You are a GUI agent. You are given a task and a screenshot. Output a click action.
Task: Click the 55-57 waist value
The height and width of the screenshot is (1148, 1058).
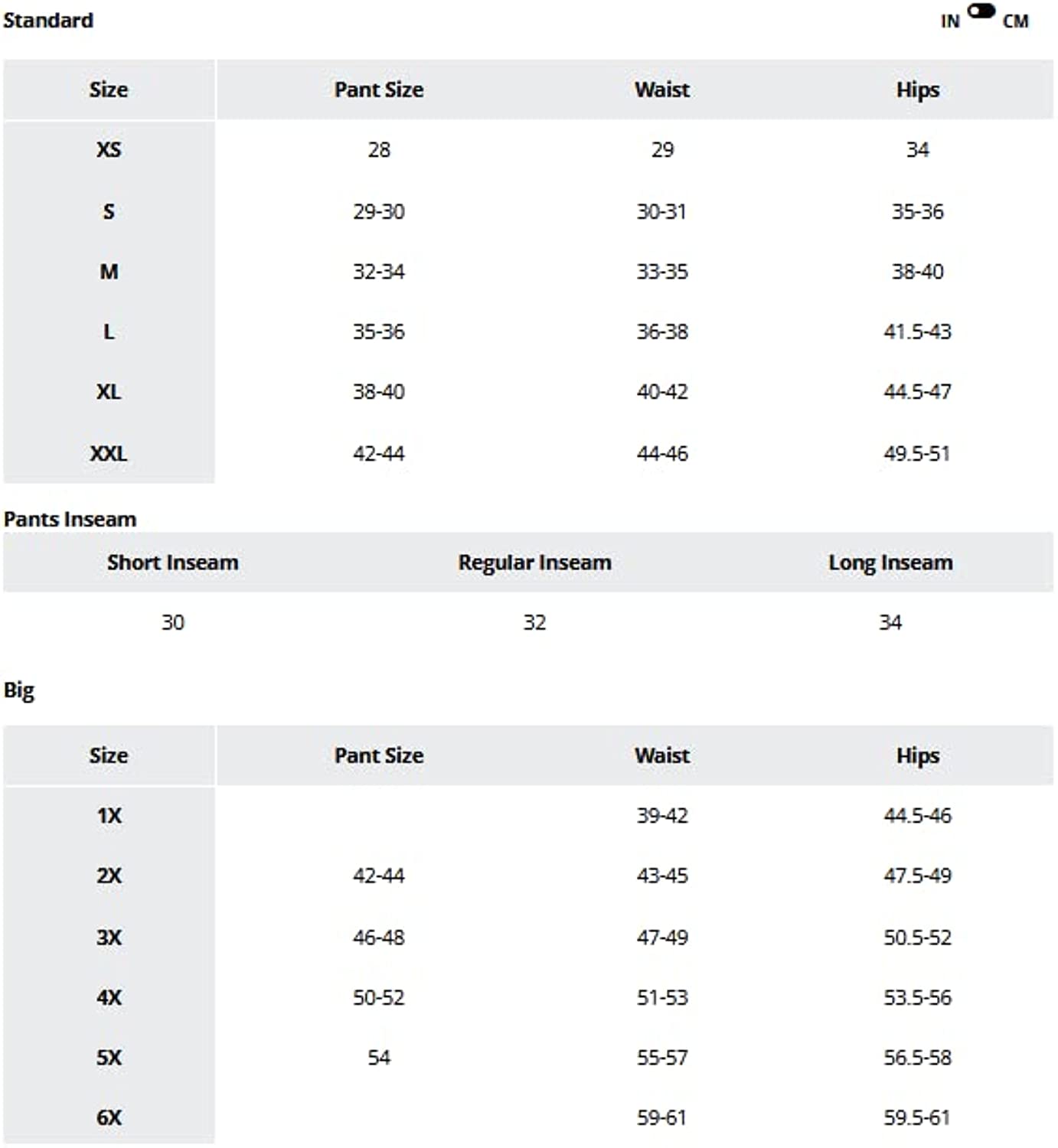point(662,1057)
